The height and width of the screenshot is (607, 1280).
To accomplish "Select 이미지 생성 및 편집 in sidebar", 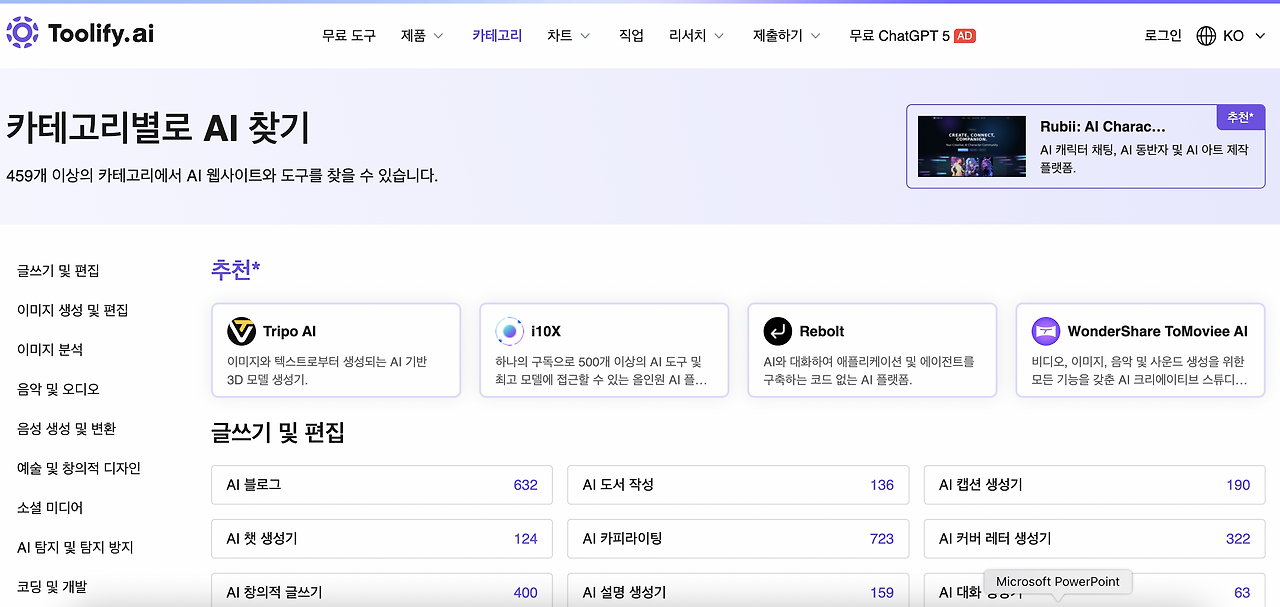I will click(73, 310).
